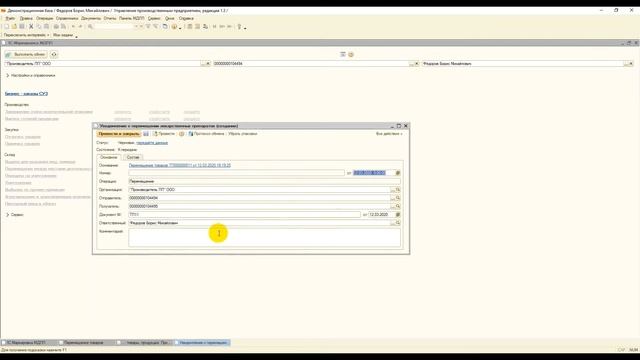The height and width of the screenshot is (360, 640).
Task: Click the Документ № input field
Action: (x=244, y=214)
